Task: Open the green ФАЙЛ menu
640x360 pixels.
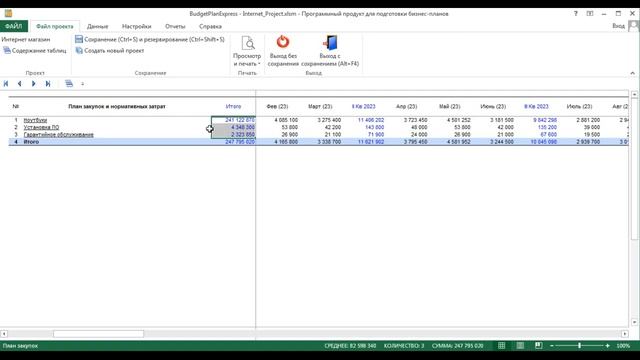Action: coord(14,26)
